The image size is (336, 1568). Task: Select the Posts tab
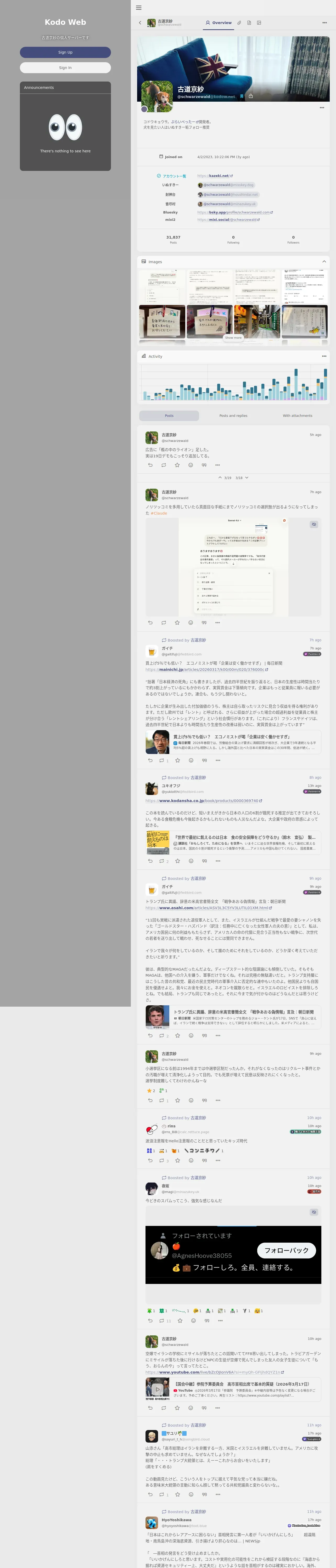[169, 416]
